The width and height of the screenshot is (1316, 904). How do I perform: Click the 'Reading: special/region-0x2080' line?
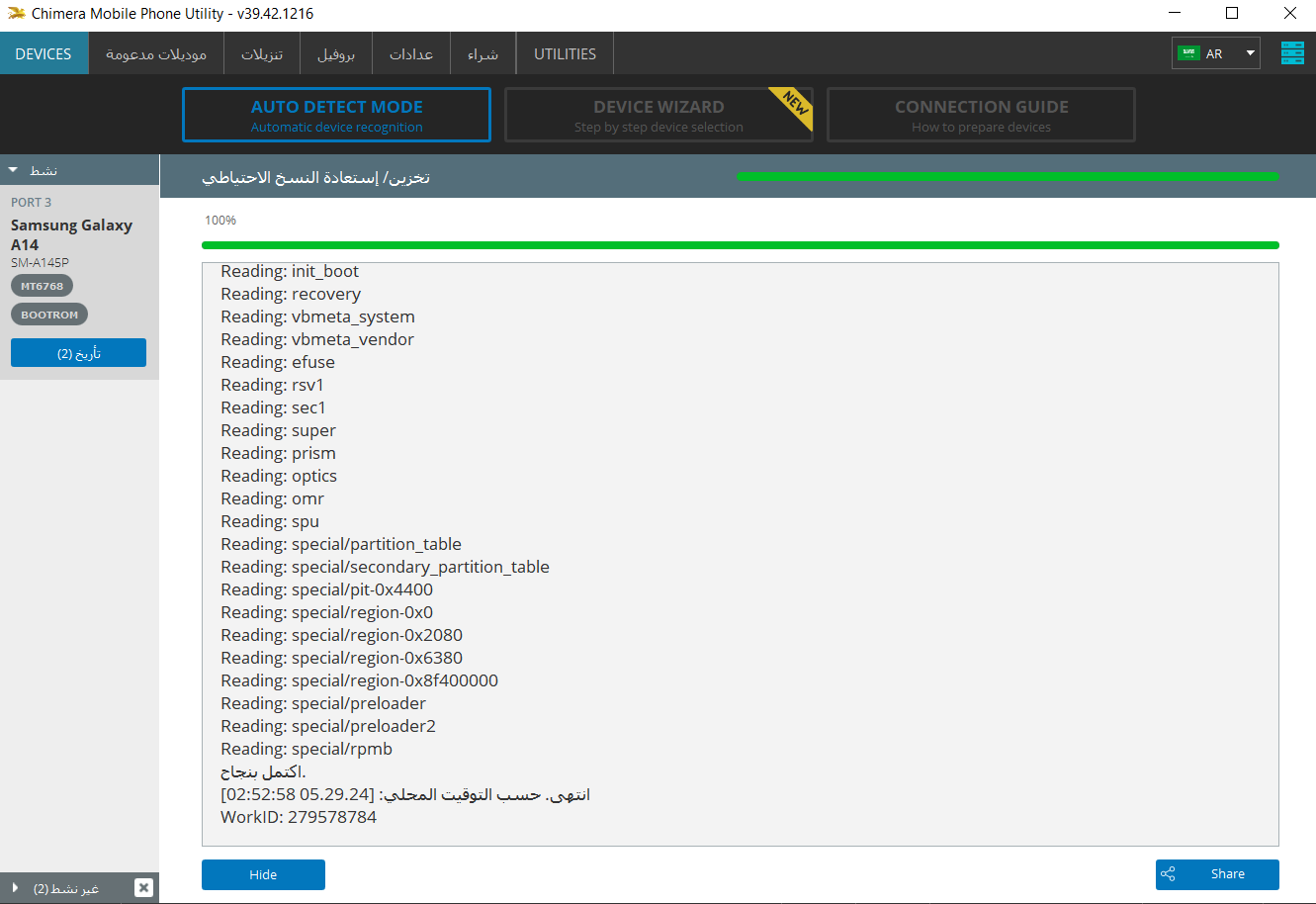[x=341, y=635]
